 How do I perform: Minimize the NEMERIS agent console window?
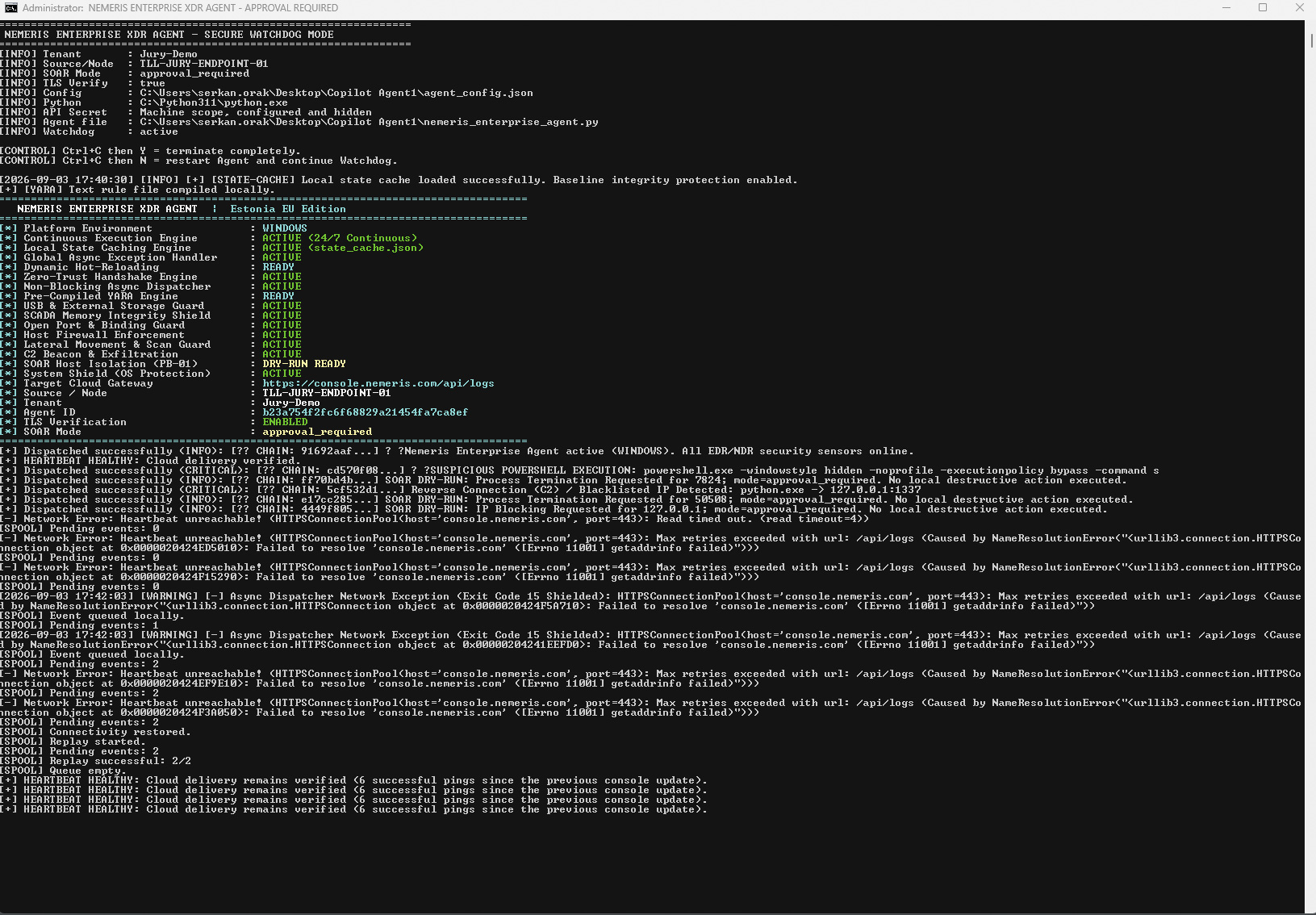(x=1226, y=8)
